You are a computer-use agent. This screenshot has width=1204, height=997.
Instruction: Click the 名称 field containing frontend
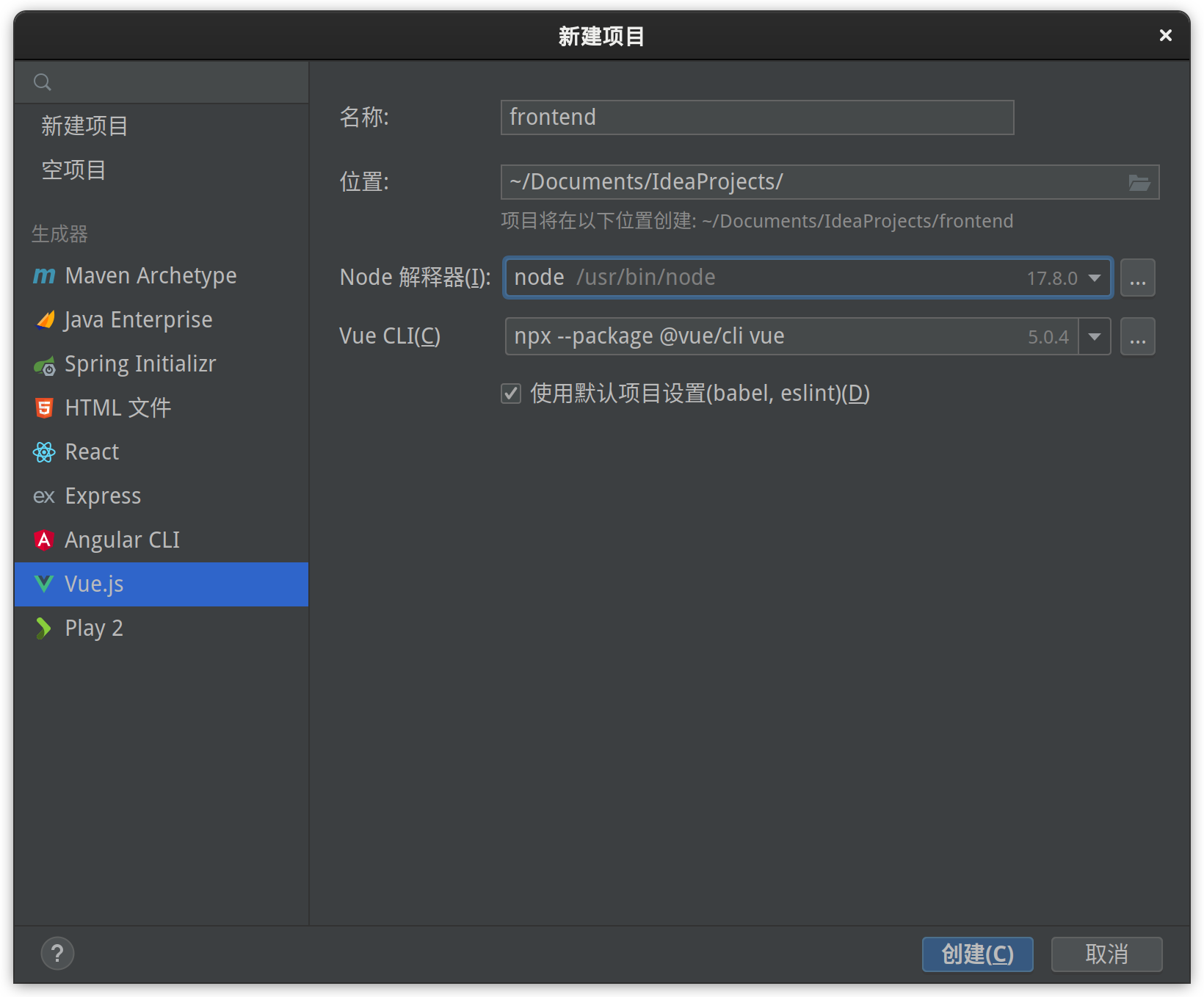tap(757, 117)
